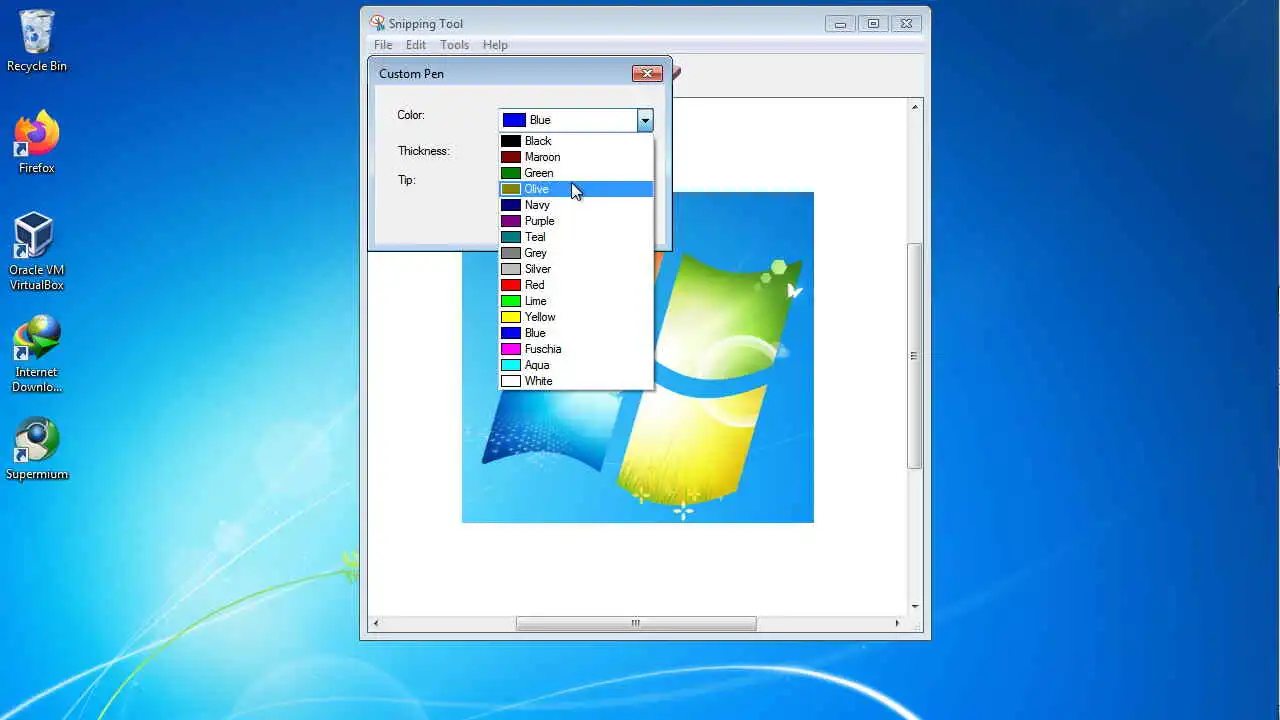Viewport: 1280px width, 720px height.
Task: Open Oracle VM VirtualBox desktop shortcut
Action: [x=37, y=252]
